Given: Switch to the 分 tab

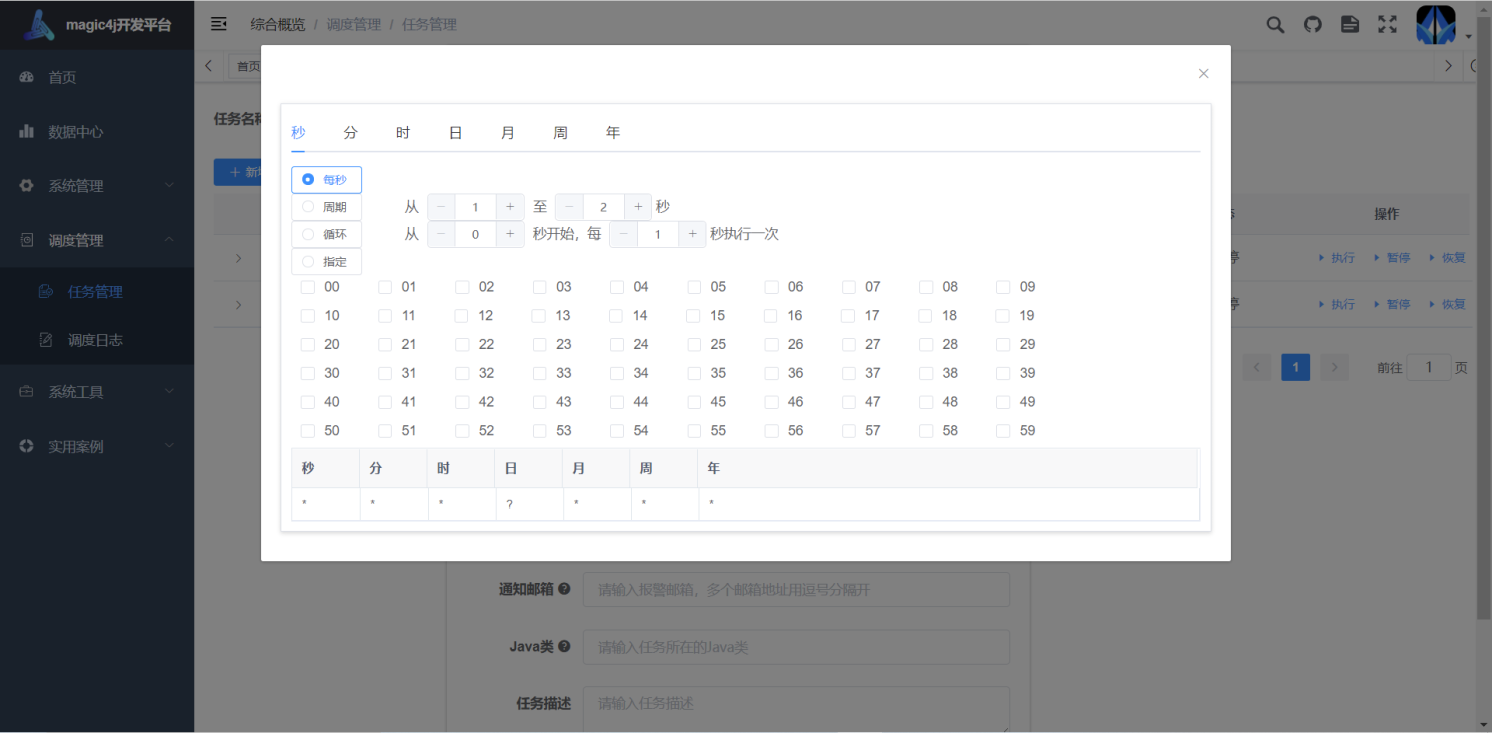Looking at the screenshot, I should 350,132.
